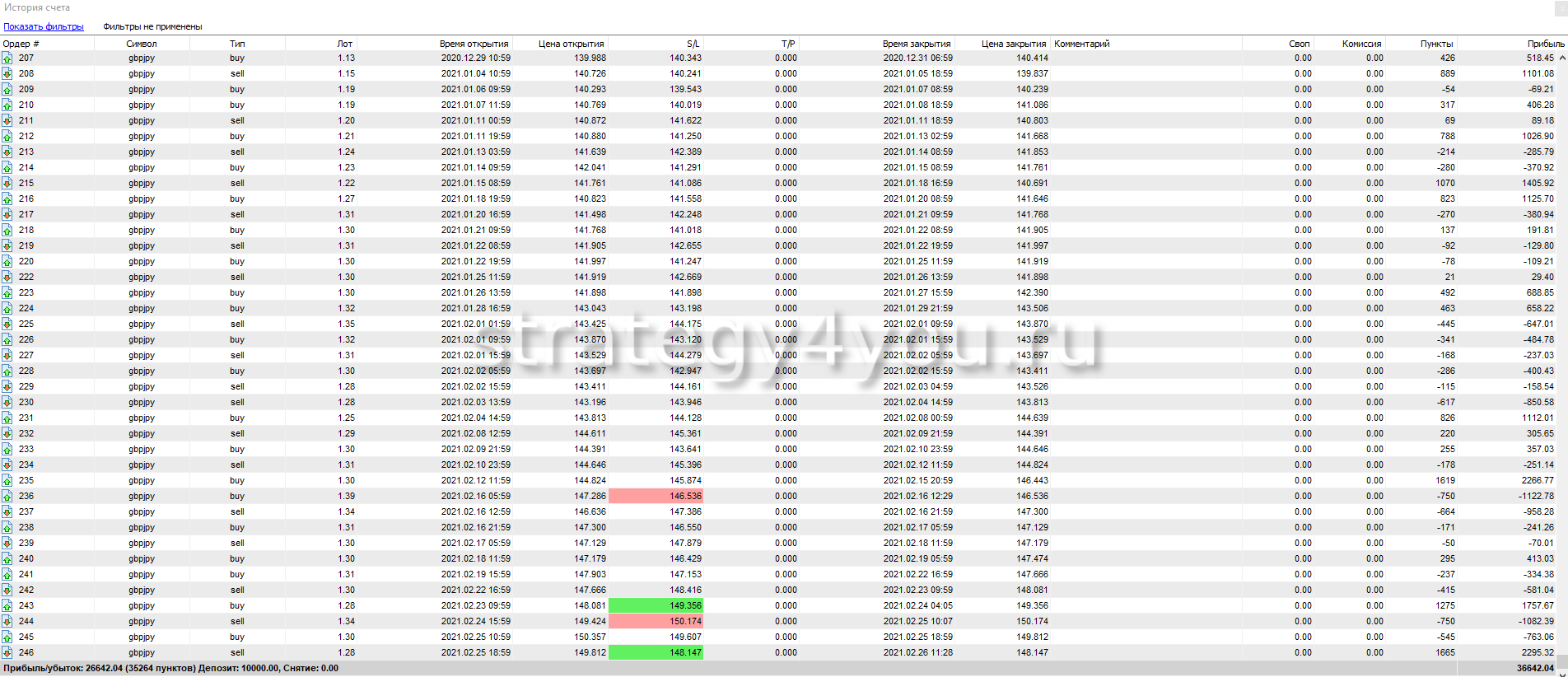Click the icon beside order 222
Viewport: 1568px width, 677px height.
click(7, 278)
